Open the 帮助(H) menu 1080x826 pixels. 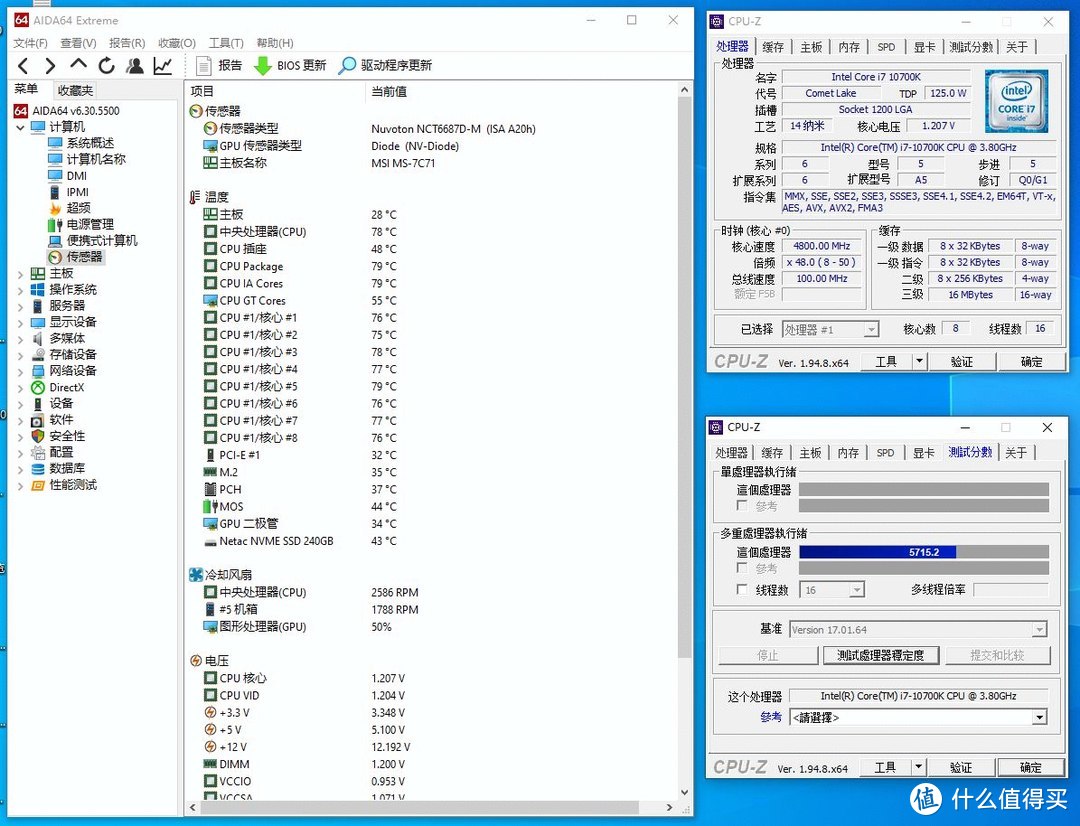(x=274, y=43)
